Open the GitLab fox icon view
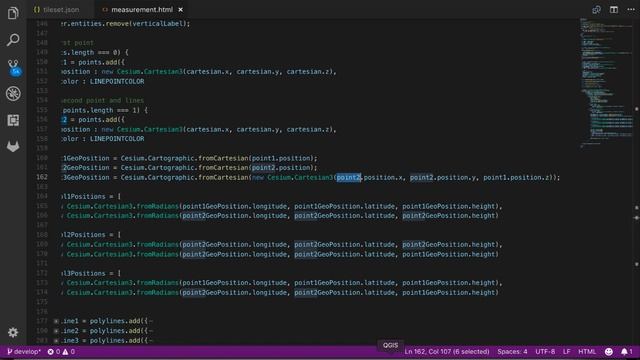 point(13,146)
